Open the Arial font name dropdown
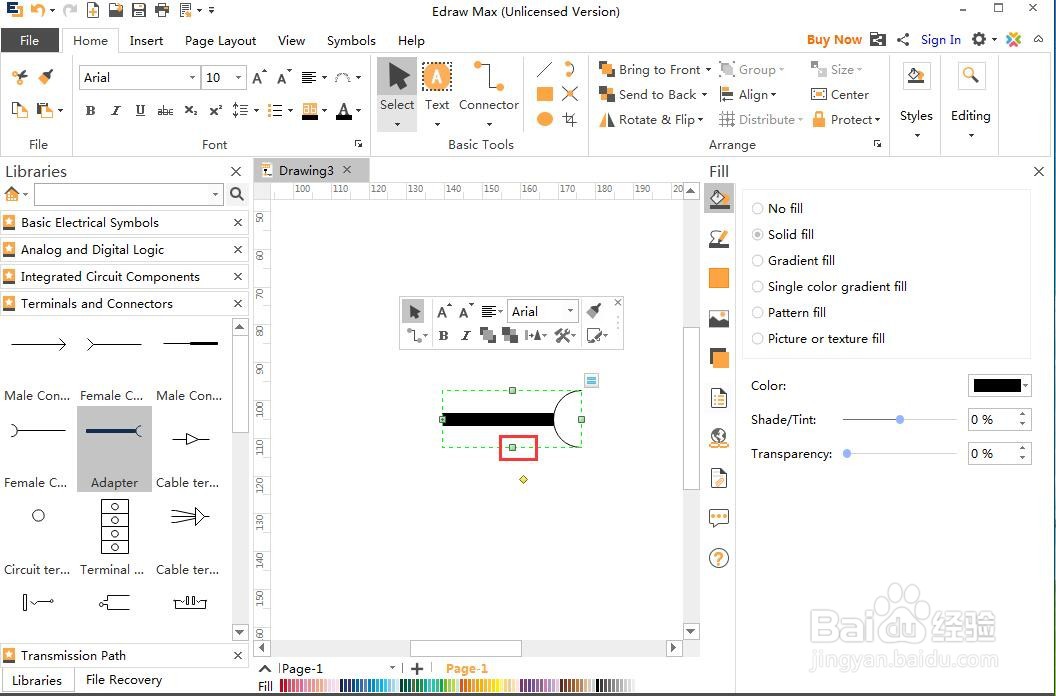 (192, 77)
